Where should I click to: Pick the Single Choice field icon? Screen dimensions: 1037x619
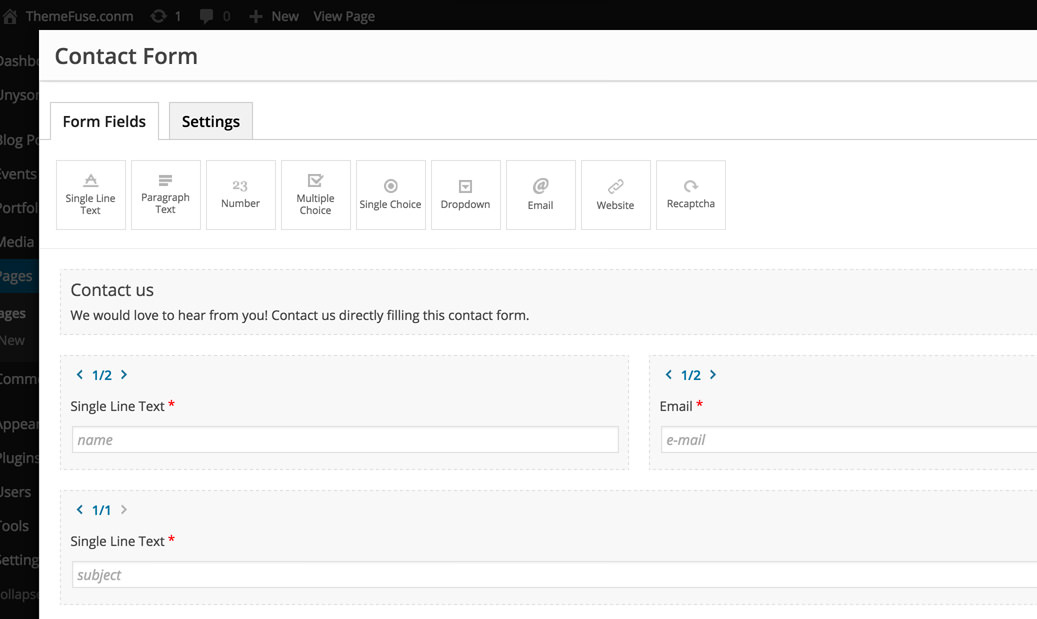391,195
